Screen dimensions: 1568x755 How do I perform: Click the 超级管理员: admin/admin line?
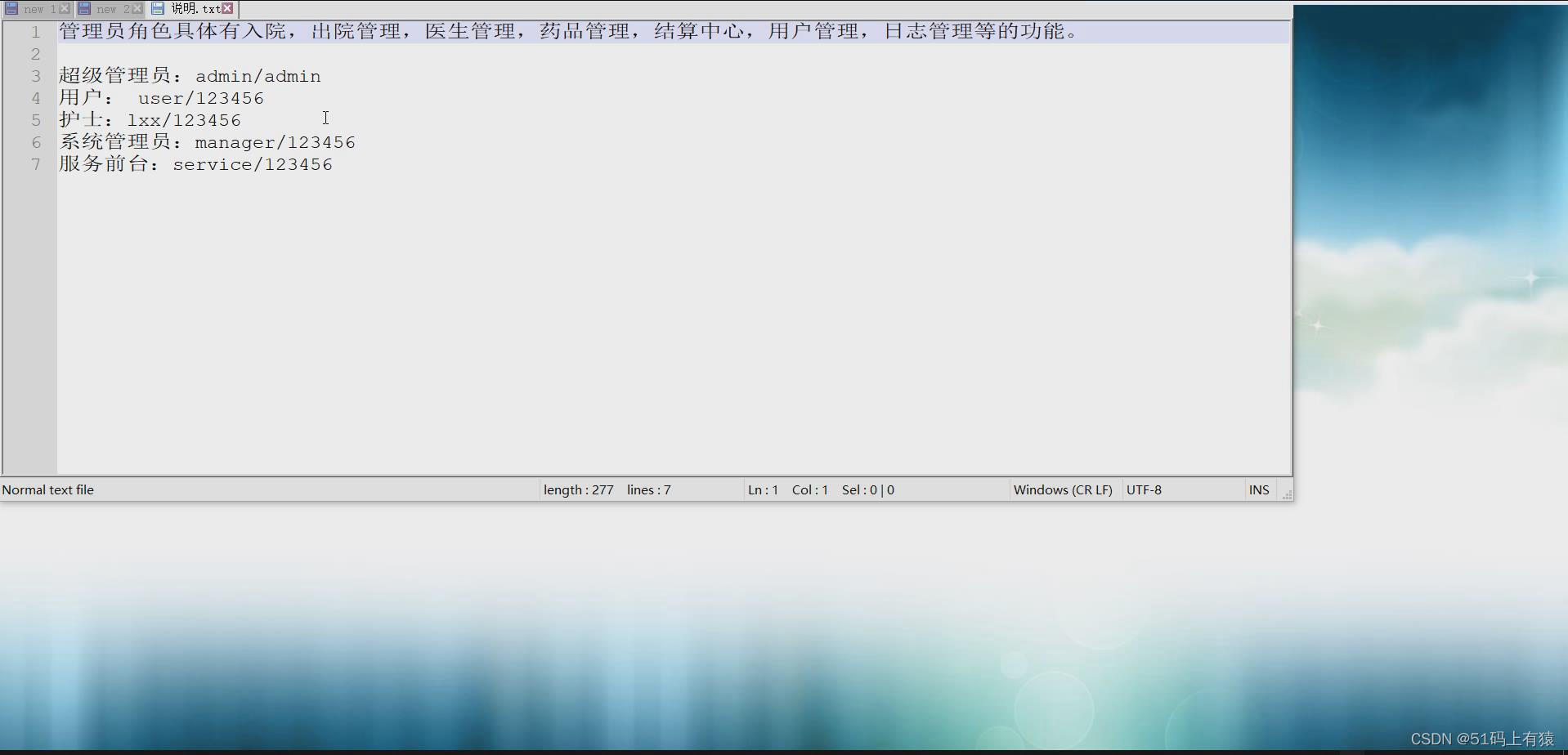click(190, 76)
